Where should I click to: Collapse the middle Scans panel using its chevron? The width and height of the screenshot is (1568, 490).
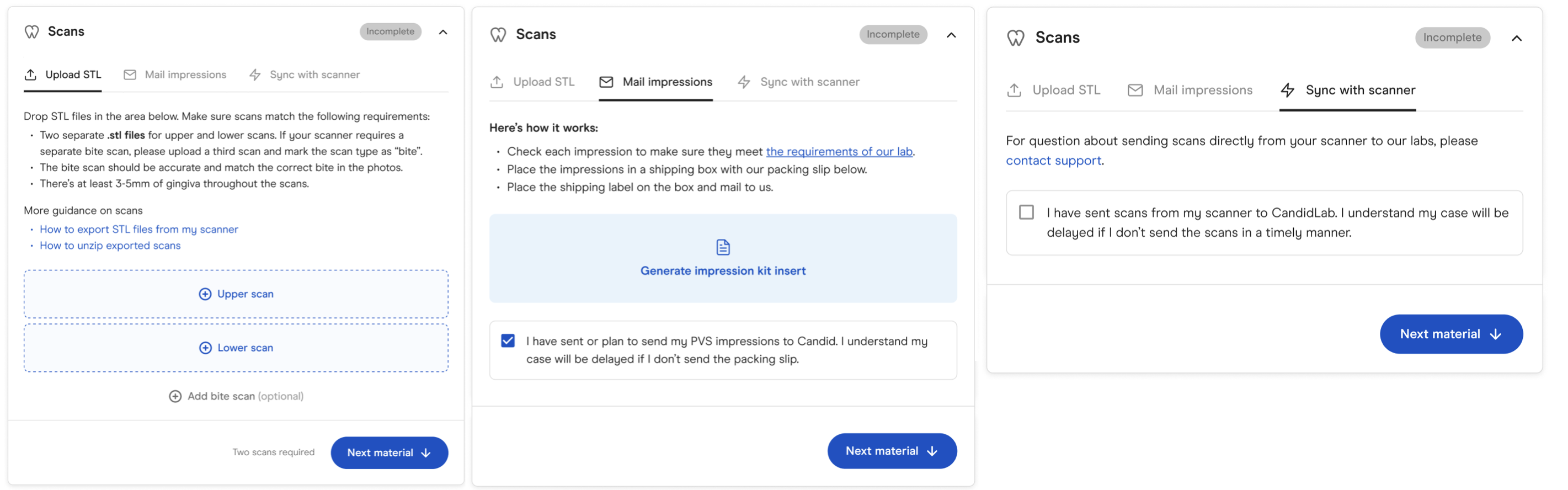[x=951, y=35]
